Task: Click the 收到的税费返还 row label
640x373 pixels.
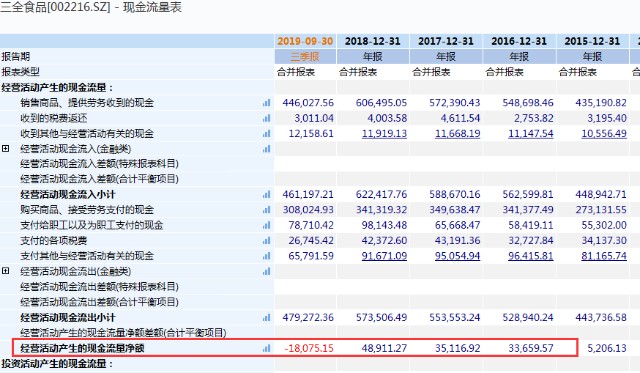Action: click(53, 118)
